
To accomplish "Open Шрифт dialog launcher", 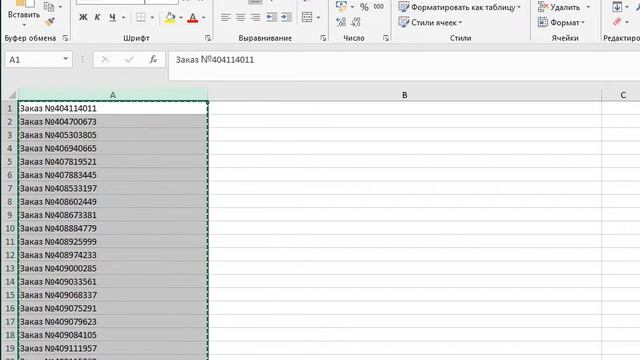I will tap(208, 38).
